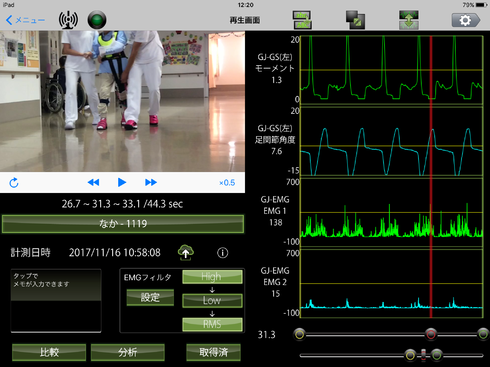The image size is (490, 367).
Task: Tap the GJ-EMG EMG 2 graph
Action: coord(391,284)
